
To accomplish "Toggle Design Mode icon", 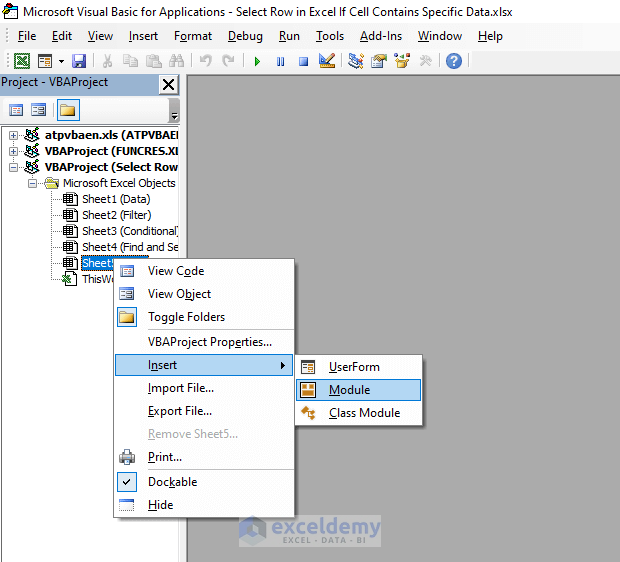I will (x=327, y=61).
